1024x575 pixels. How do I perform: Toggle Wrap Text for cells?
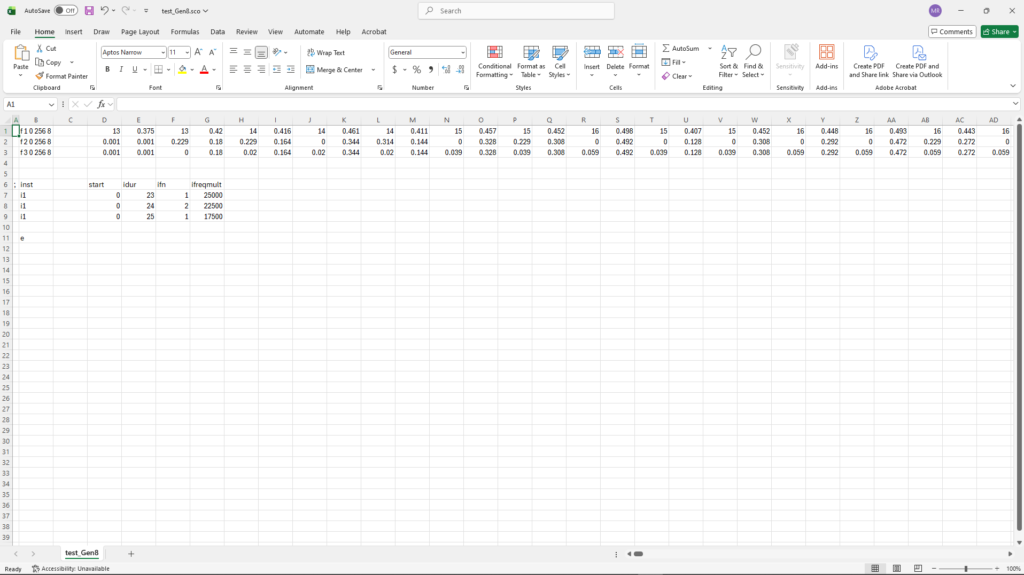(311, 52)
